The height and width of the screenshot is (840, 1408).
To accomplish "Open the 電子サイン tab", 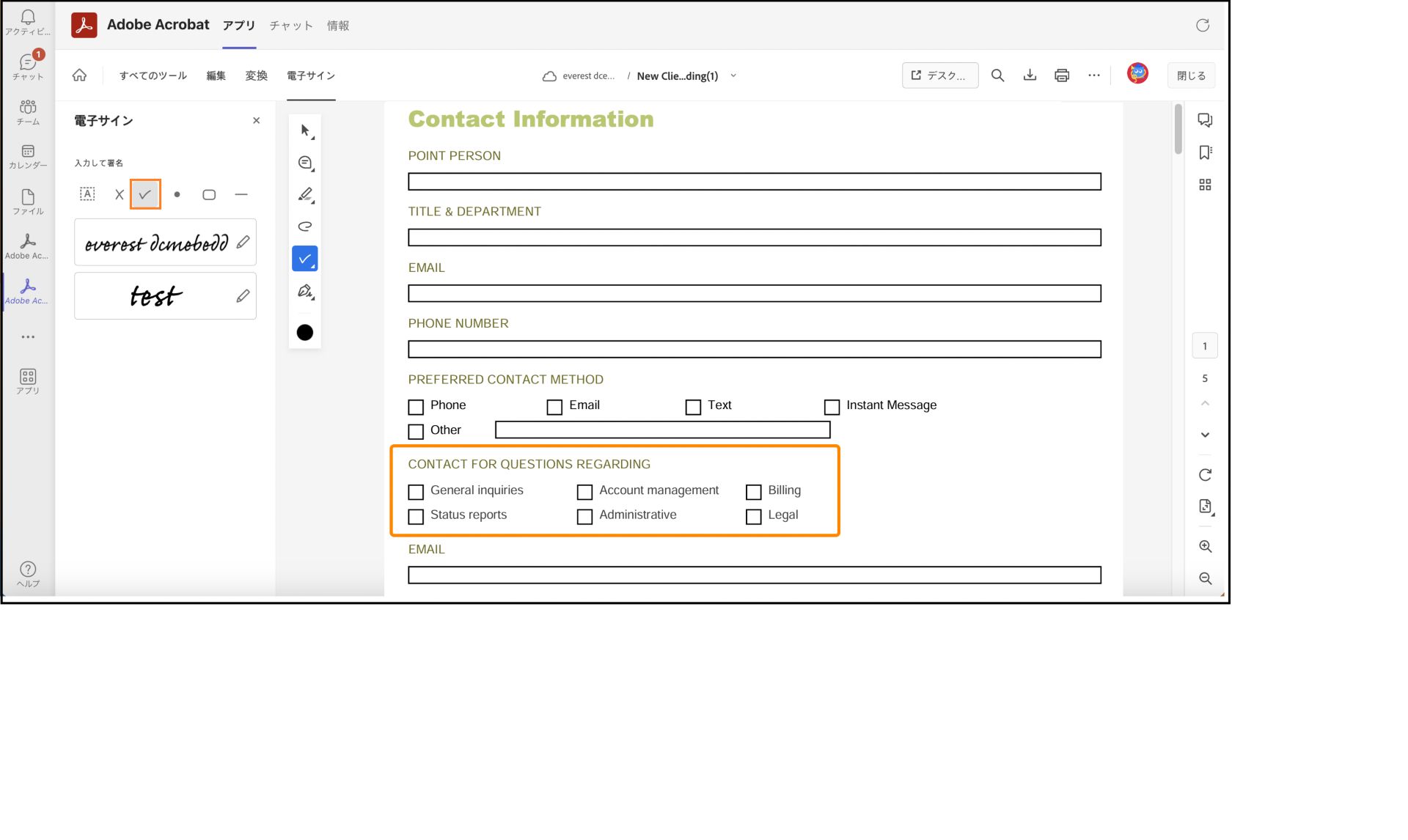I will (x=310, y=75).
